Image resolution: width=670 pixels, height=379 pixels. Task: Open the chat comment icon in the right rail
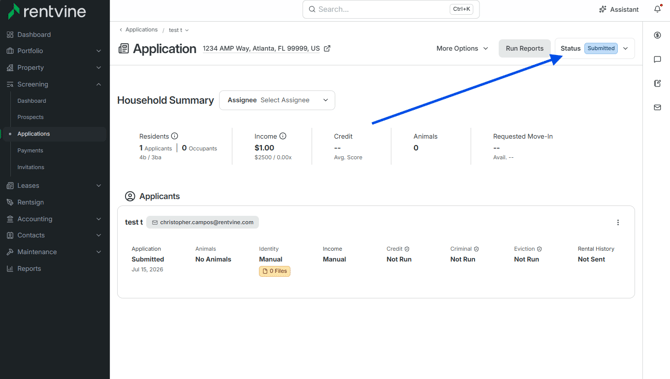click(x=657, y=59)
